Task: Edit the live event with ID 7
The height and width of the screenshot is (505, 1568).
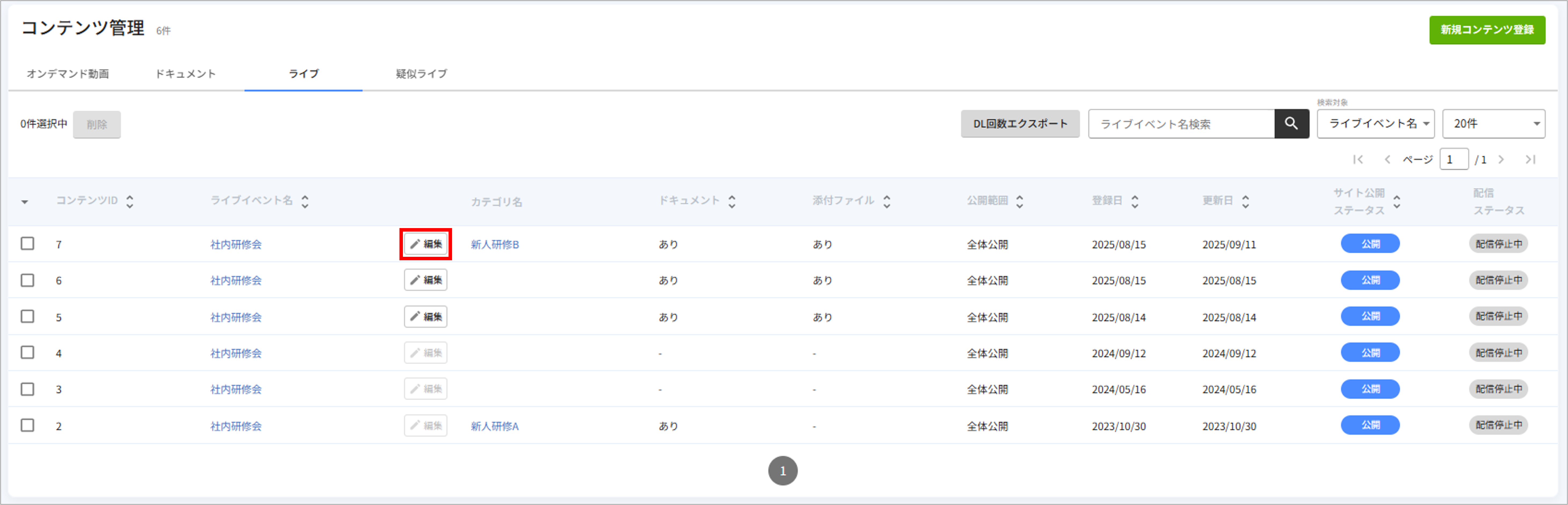Action: pyautogui.click(x=425, y=244)
